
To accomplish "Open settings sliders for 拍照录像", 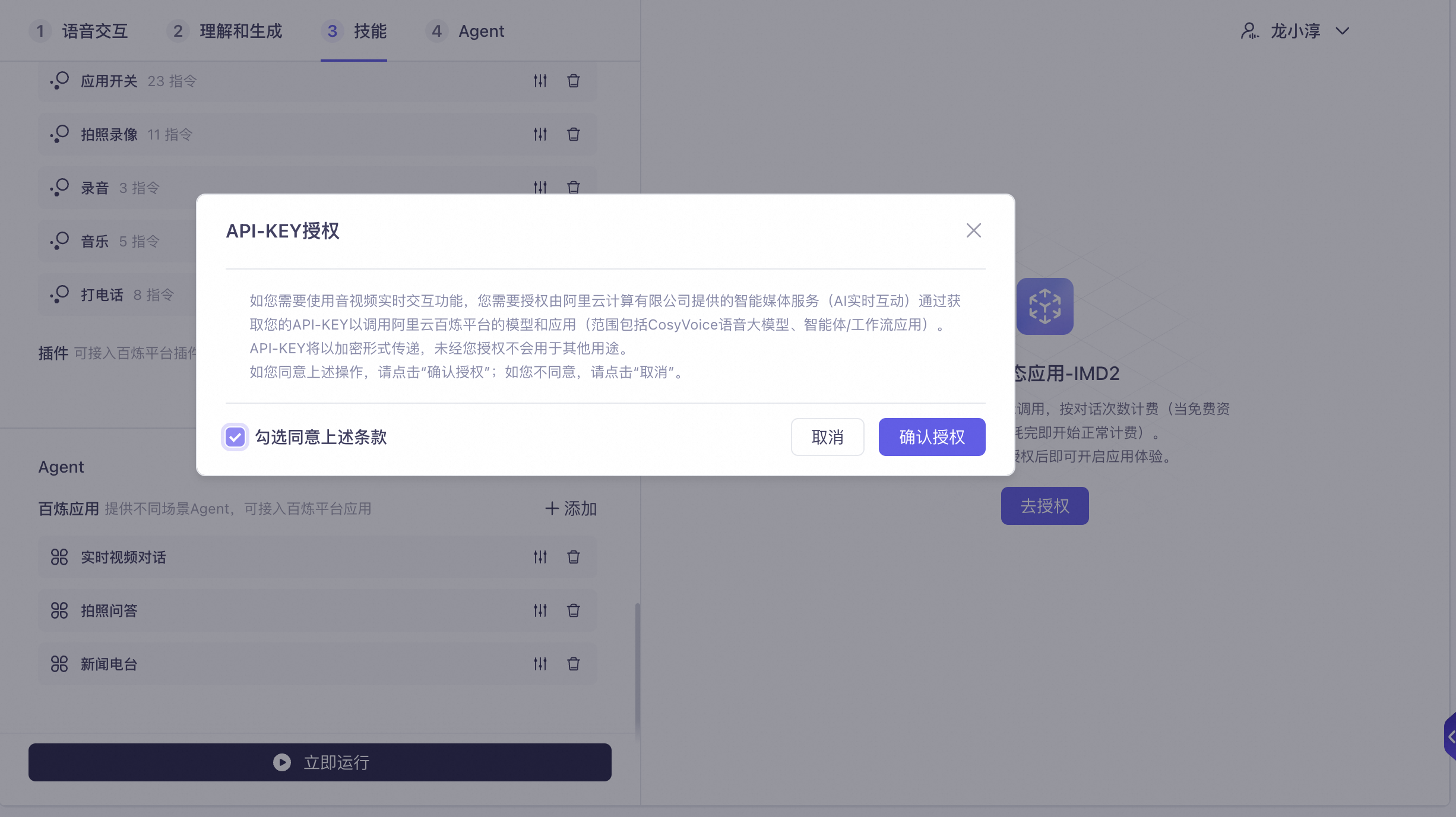I will pyautogui.click(x=540, y=134).
